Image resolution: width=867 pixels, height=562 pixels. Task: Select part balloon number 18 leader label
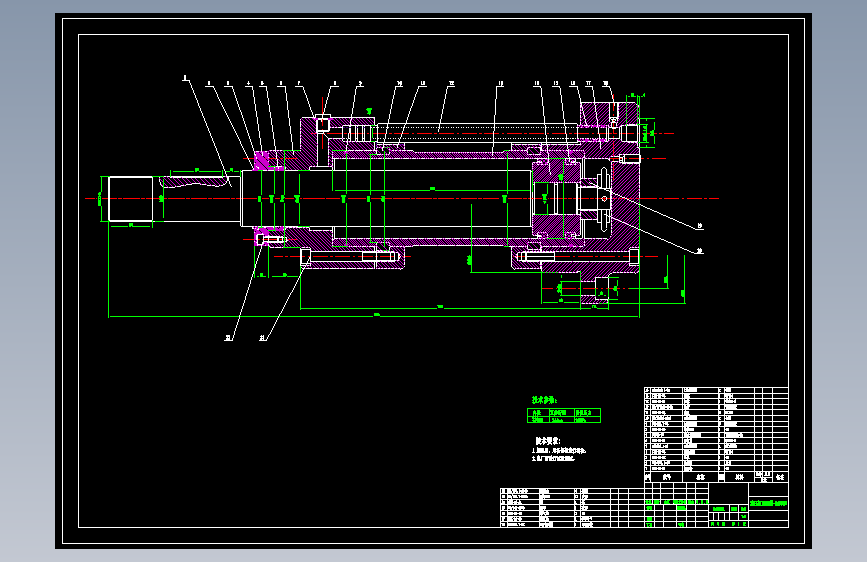pos(606,84)
